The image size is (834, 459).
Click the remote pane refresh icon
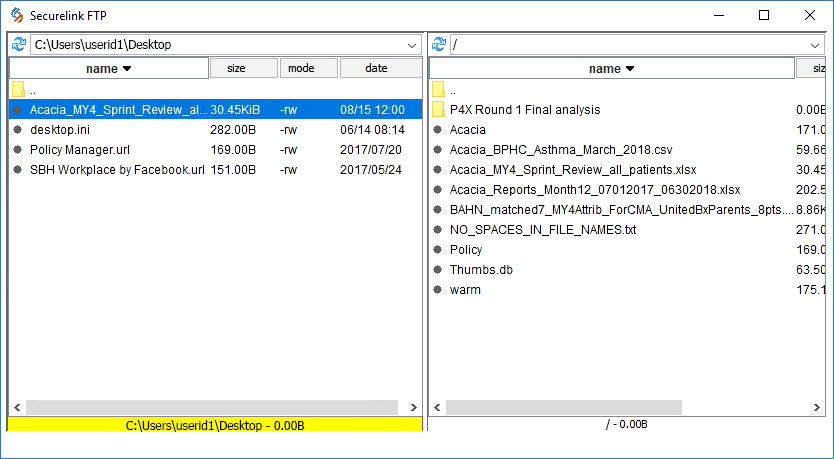(x=438, y=45)
